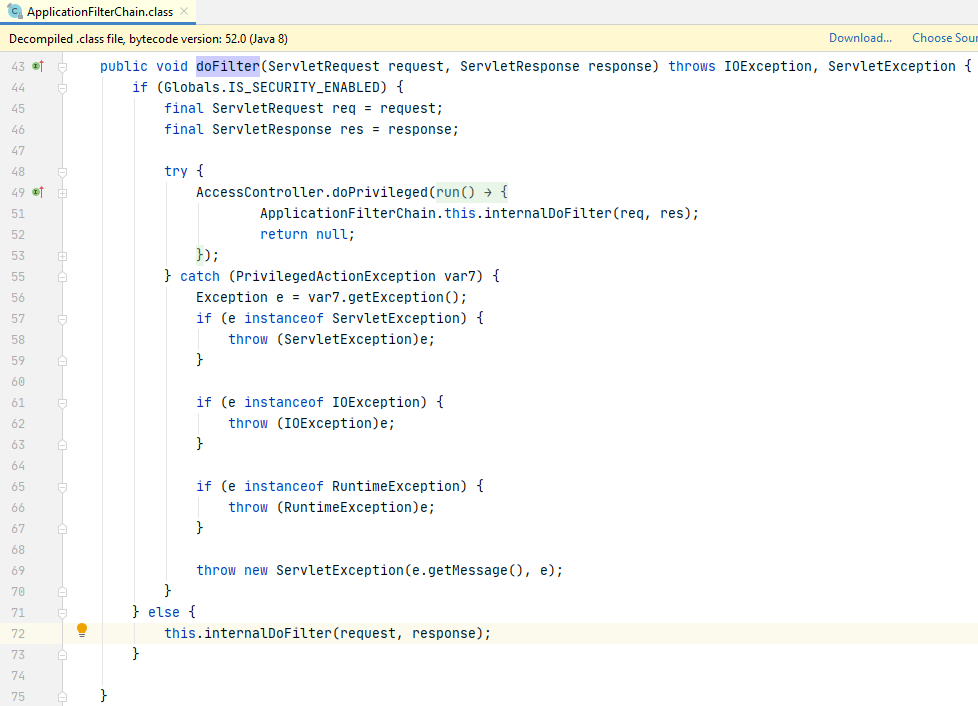Click 'new ServletException(e.getMessage(), e)' expression
Viewport: 978px width, 706px height.
[399, 571]
